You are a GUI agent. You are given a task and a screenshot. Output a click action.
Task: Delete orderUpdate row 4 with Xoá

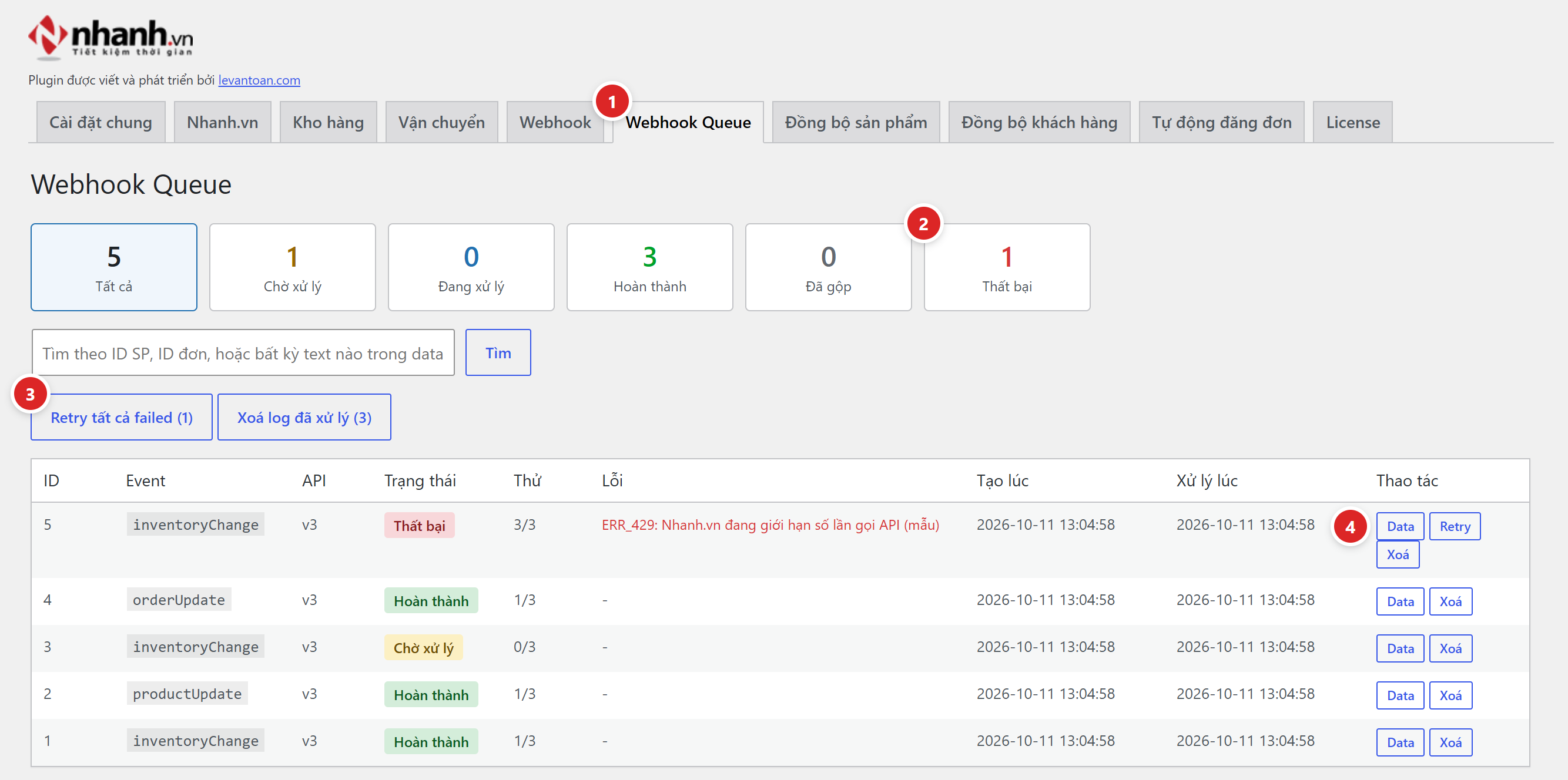click(x=1450, y=601)
